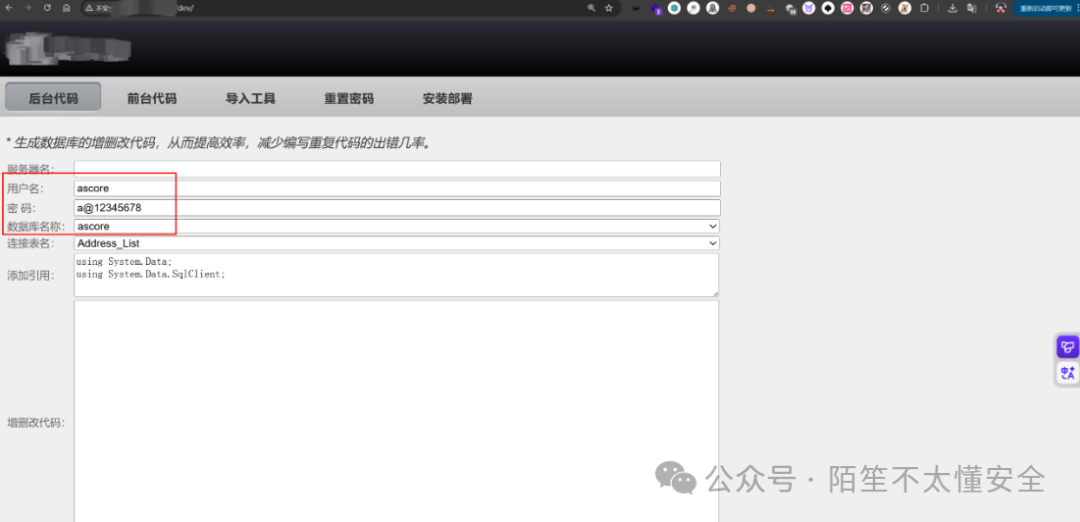Click the purple floating widget icon on right edge
This screenshot has width=1080, height=522.
point(1068,346)
